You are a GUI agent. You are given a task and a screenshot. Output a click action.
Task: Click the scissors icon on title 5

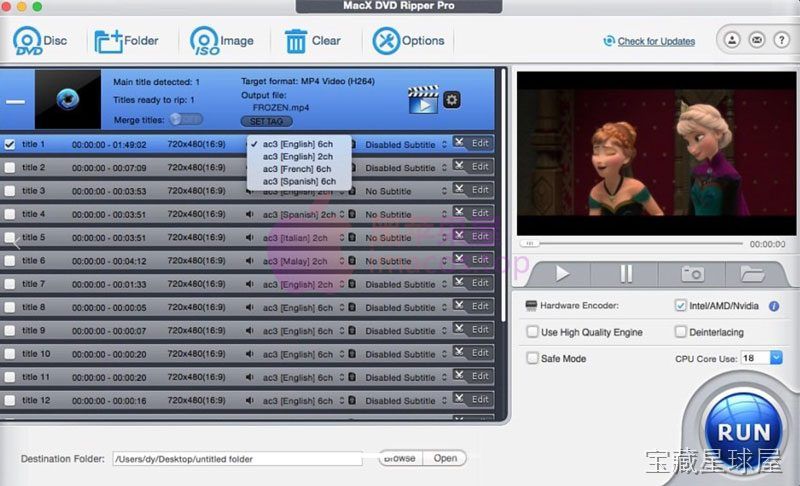tap(459, 235)
